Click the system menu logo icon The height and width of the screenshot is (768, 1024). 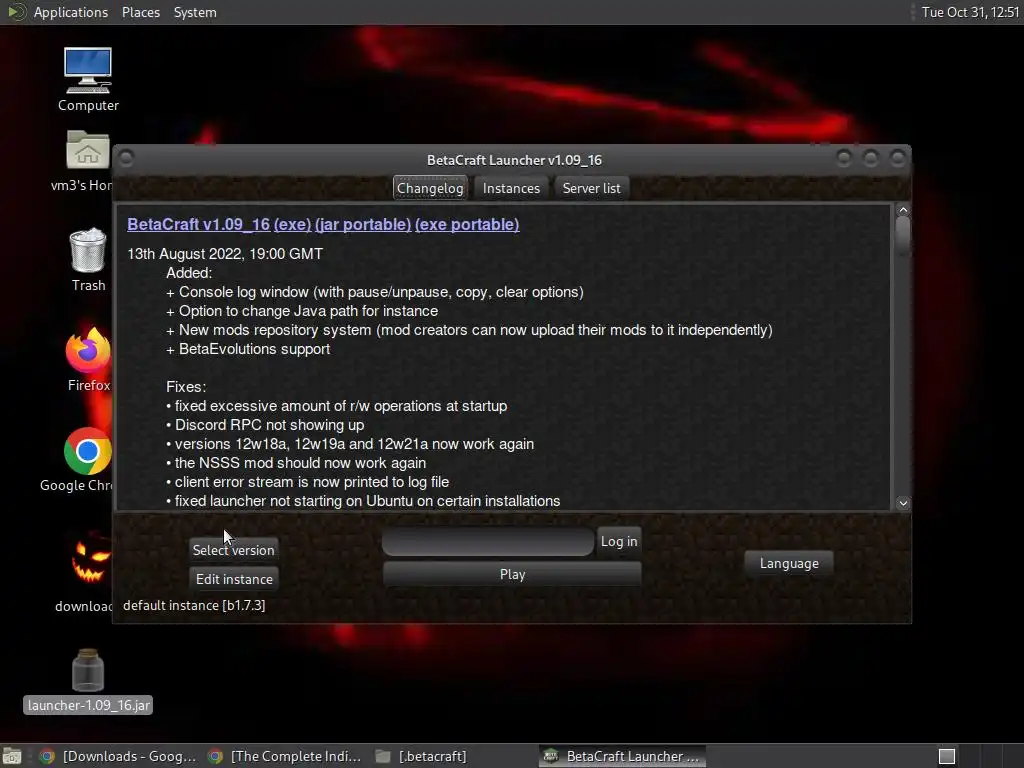(16, 12)
